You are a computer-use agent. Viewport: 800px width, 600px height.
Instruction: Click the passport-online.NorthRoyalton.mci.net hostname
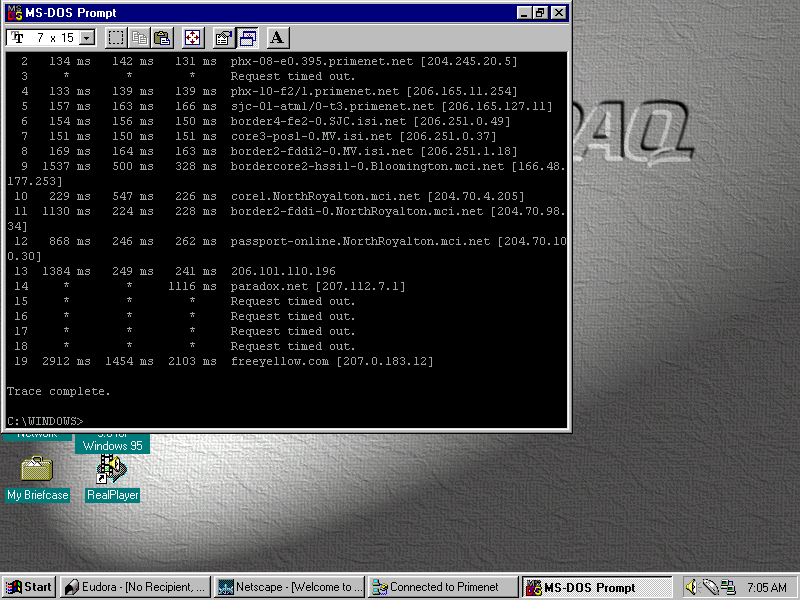click(x=360, y=241)
